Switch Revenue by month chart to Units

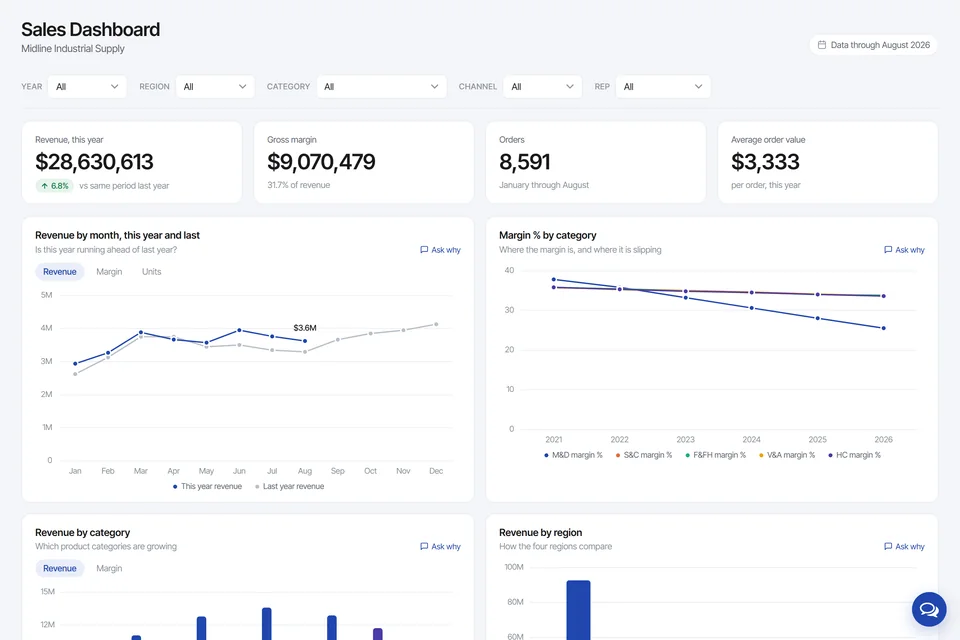pyautogui.click(x=151, y=271)
